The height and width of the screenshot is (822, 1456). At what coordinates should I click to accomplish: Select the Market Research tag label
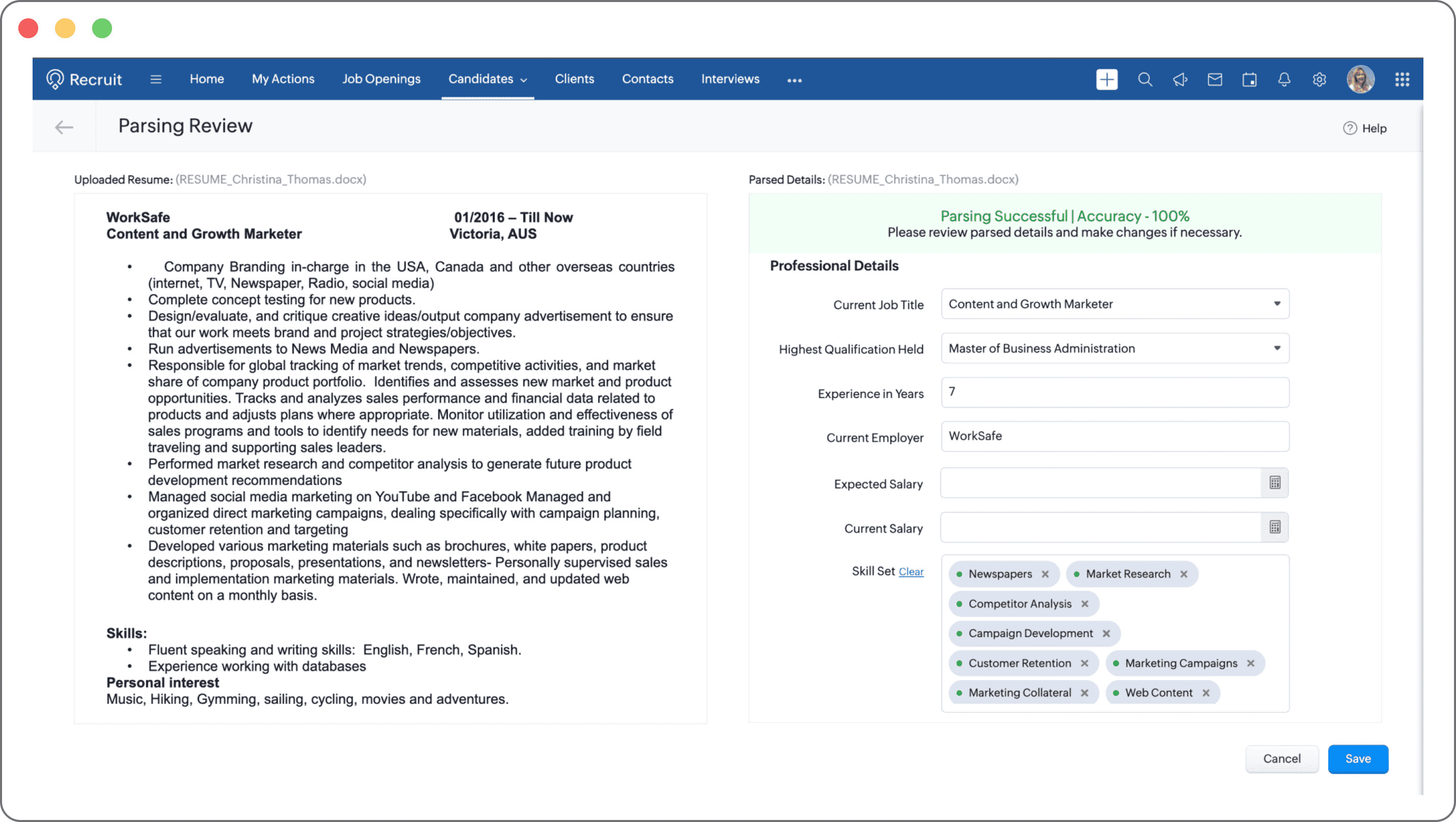coord(1128,574)
